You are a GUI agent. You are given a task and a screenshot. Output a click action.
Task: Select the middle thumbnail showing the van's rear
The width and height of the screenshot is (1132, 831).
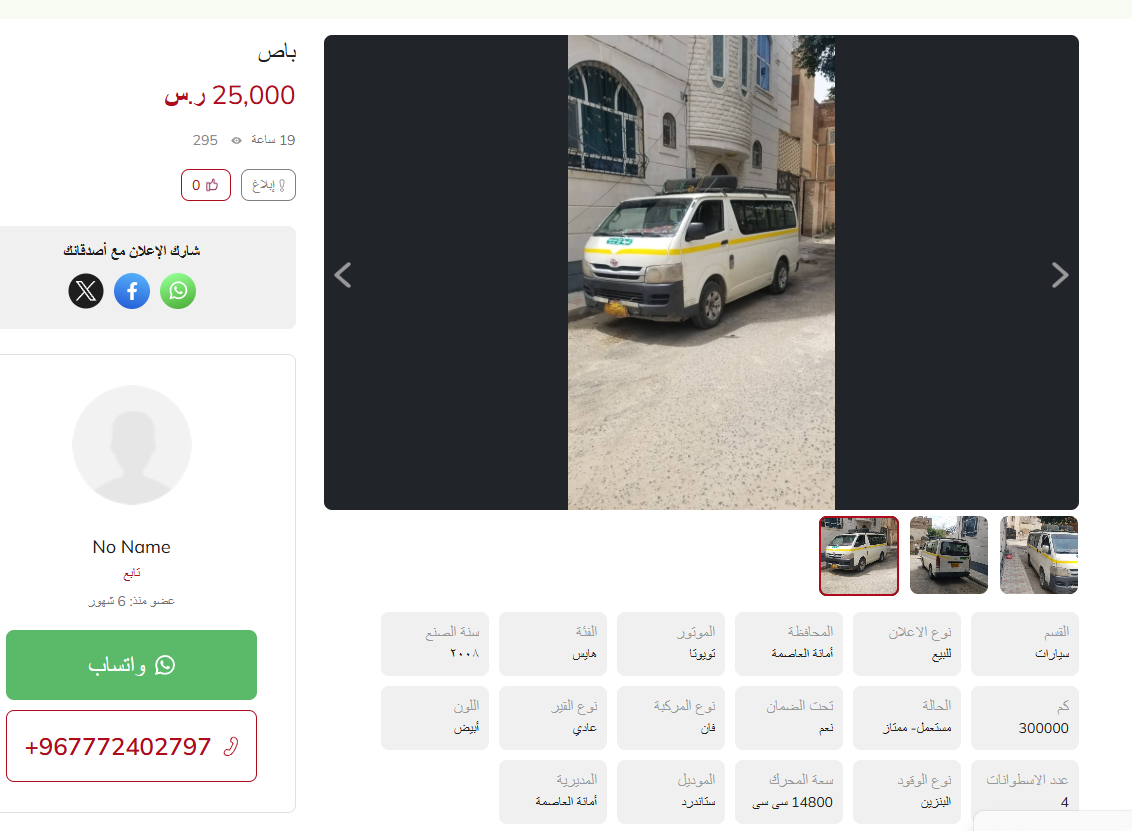point(949,555)
